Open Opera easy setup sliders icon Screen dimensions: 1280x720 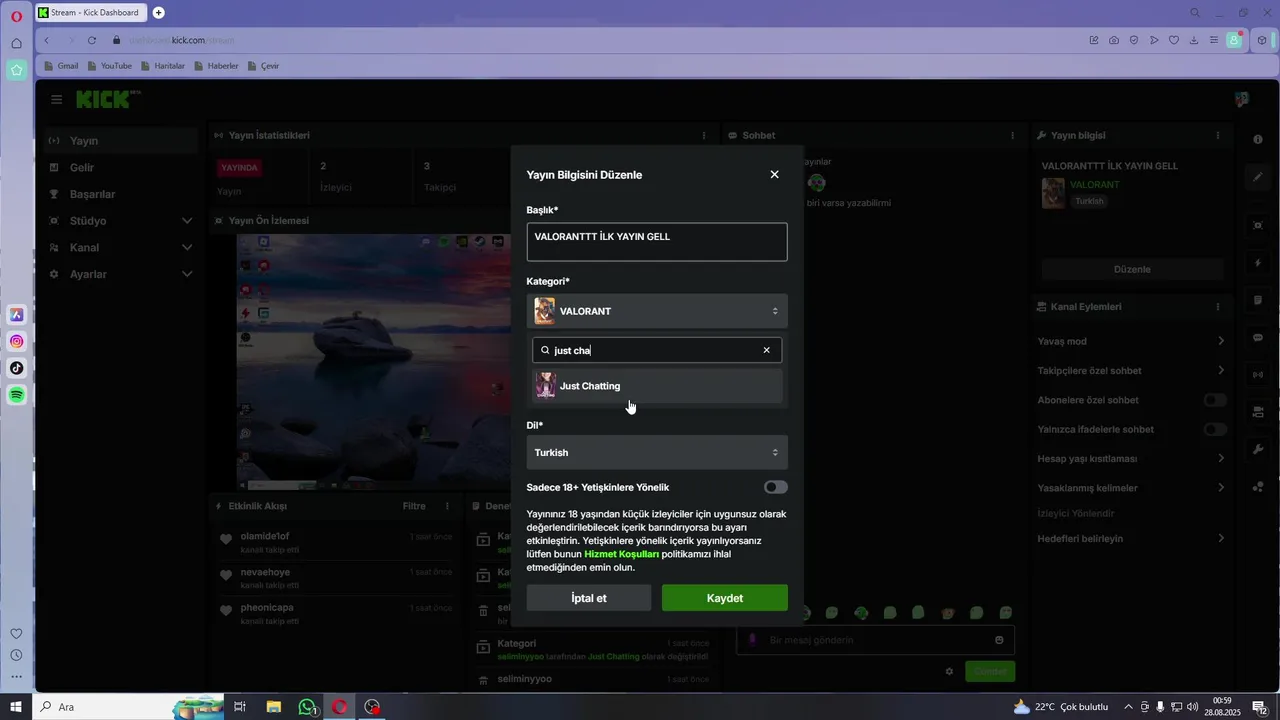click(x=1214, y=40)
